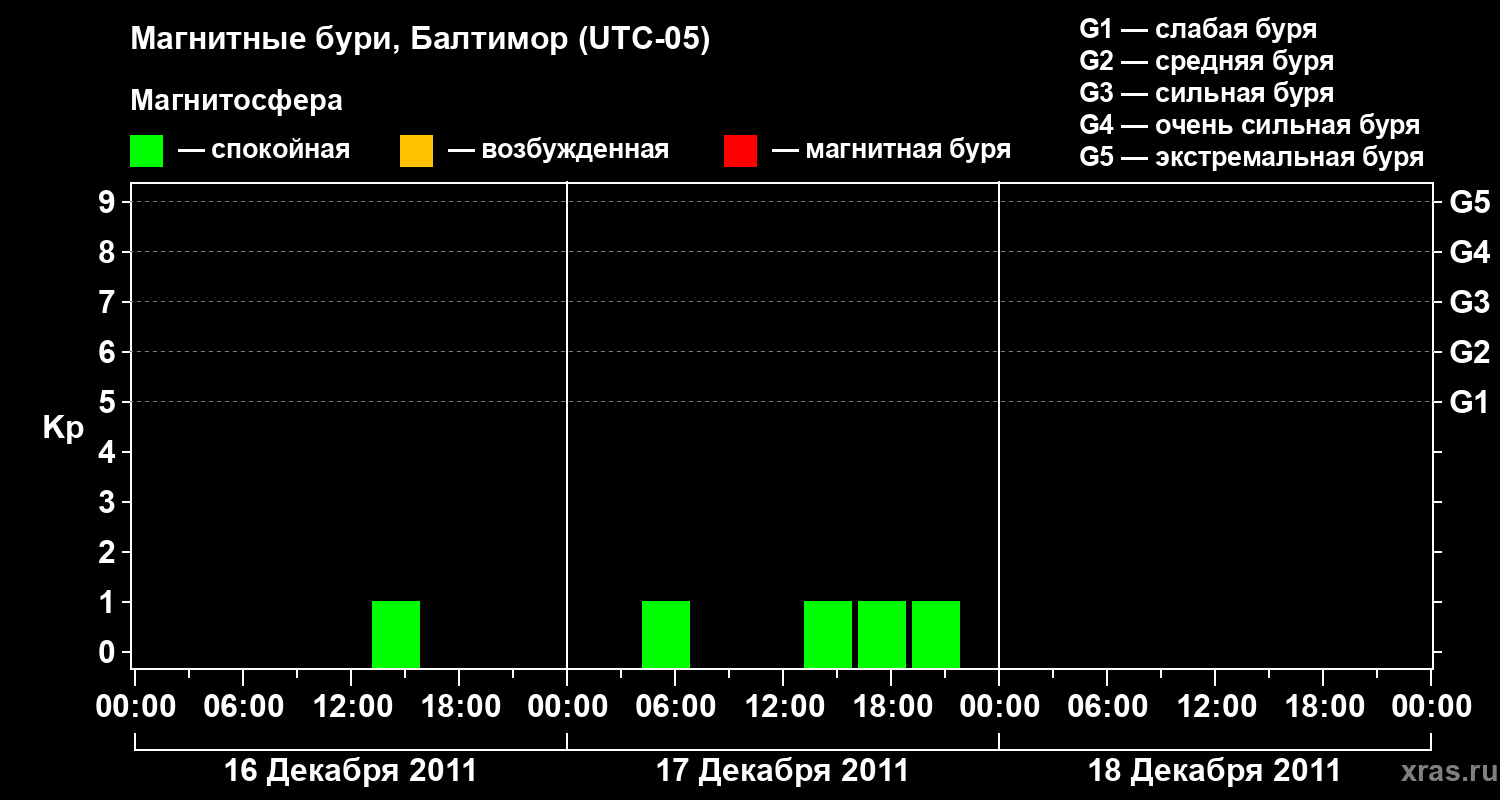Click the G2 label on the right axis
The image size is (1500, 800).
tap(1469, 352)
